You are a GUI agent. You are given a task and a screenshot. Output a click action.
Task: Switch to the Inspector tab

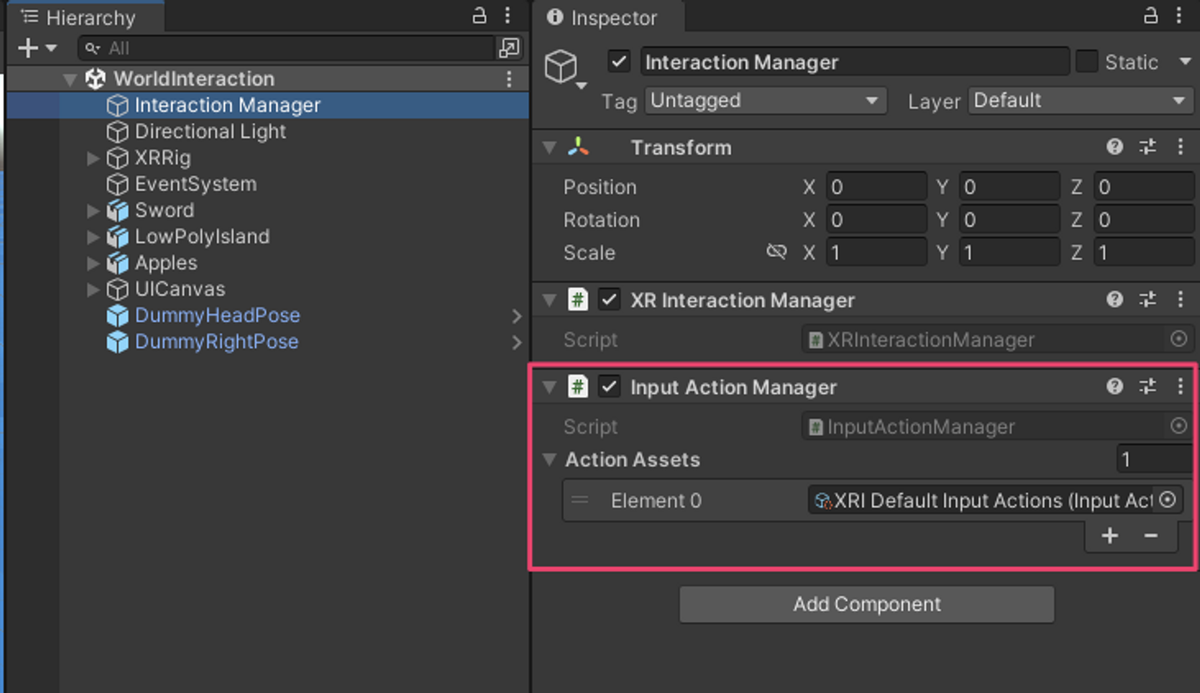[603, 18]
